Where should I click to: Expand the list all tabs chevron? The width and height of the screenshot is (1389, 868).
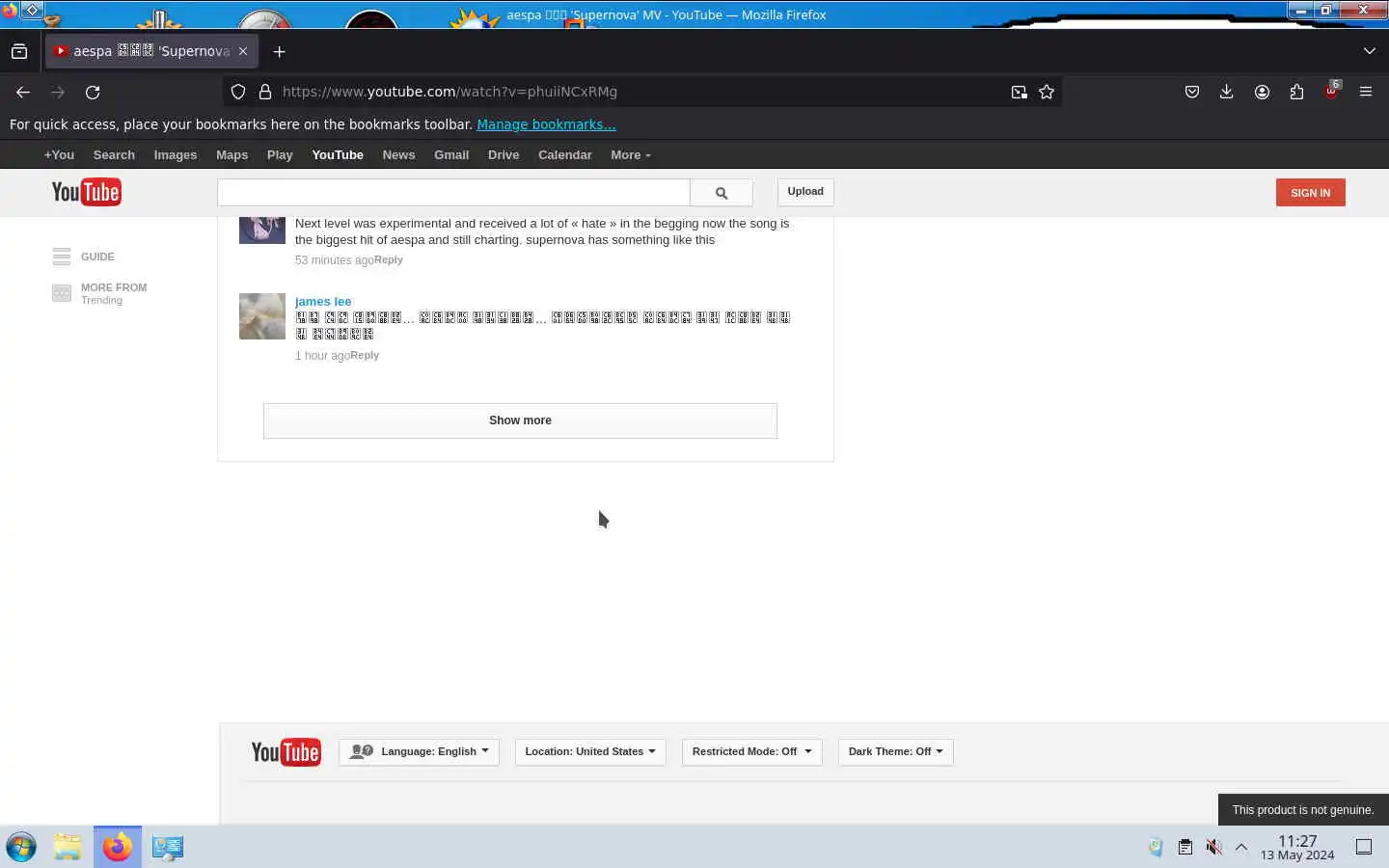pos(1370,51)
